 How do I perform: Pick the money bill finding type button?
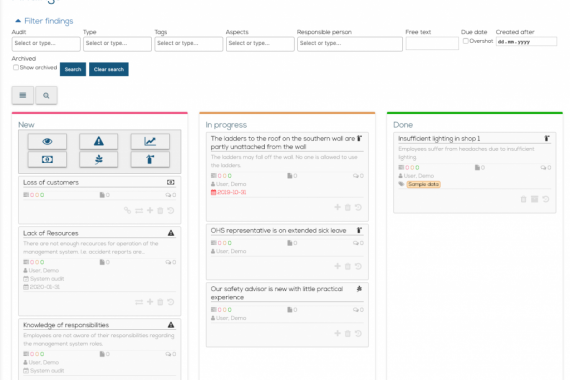47,159
